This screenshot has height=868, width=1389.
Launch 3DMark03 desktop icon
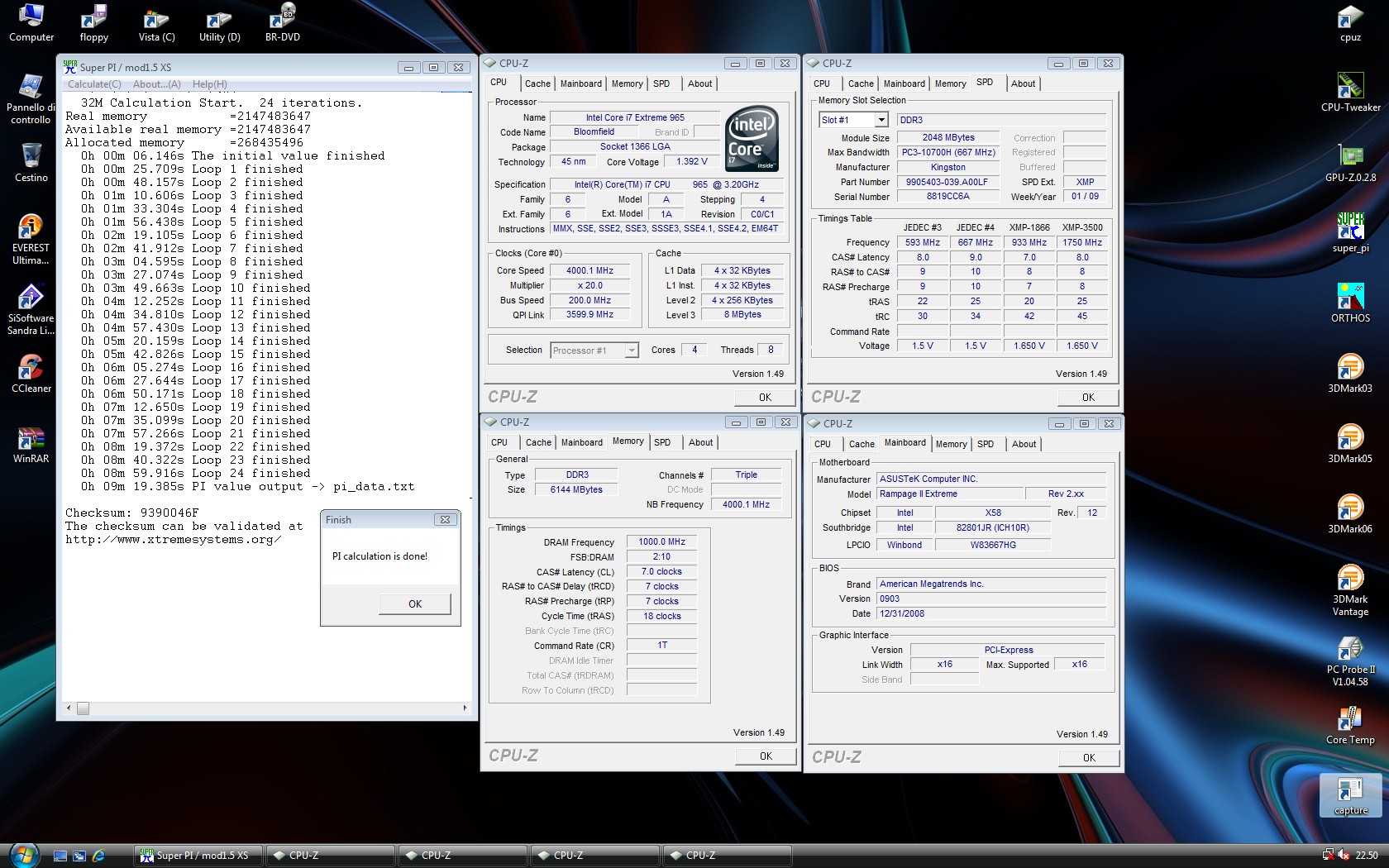pos(1350,374)
